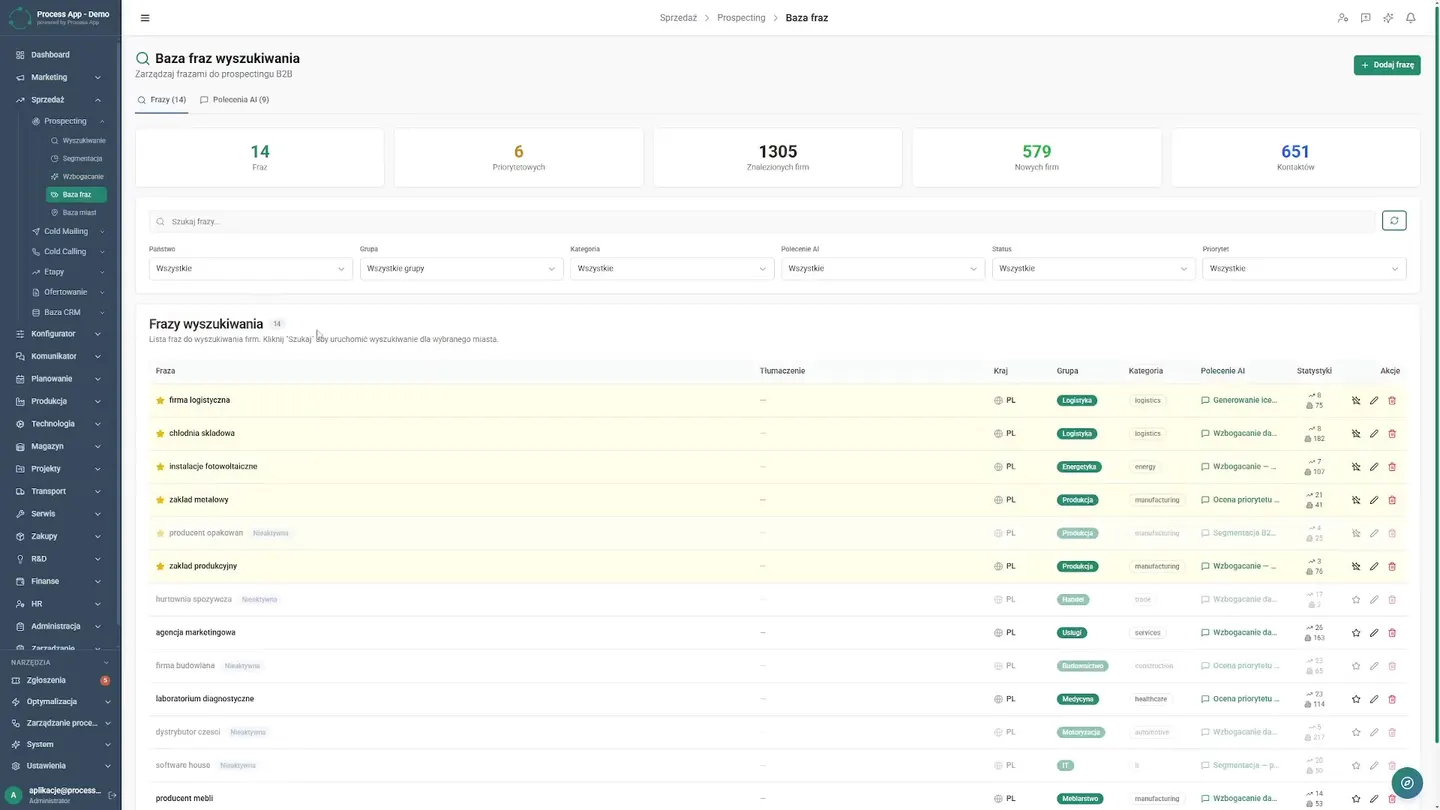The height and width of the screenshot is (810, 1440).
Task: Edit the 'firma logistyczna' phrase
Action: (x=1374, y=400)
